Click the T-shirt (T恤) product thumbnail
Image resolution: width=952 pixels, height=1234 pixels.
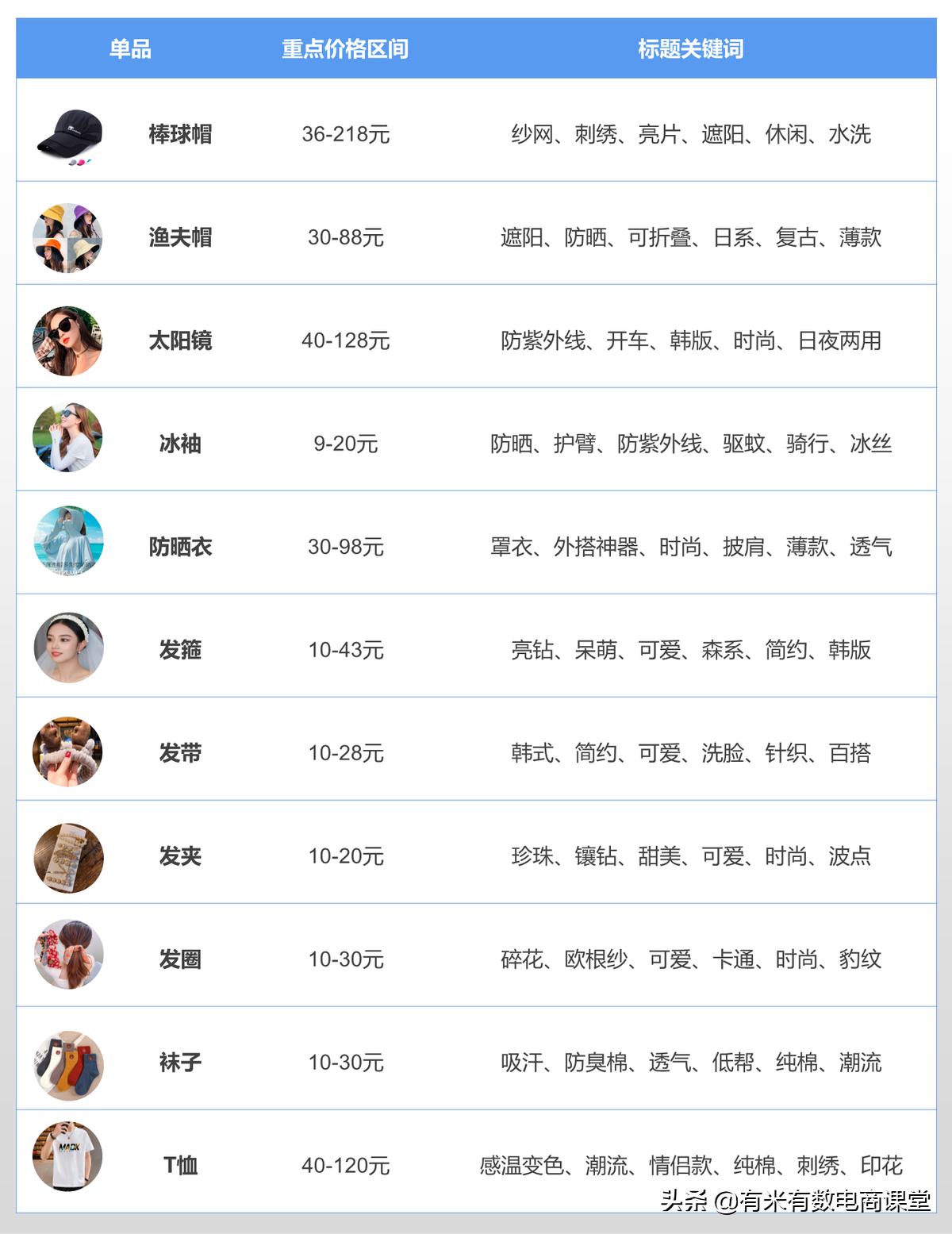tap(67, 1156)
